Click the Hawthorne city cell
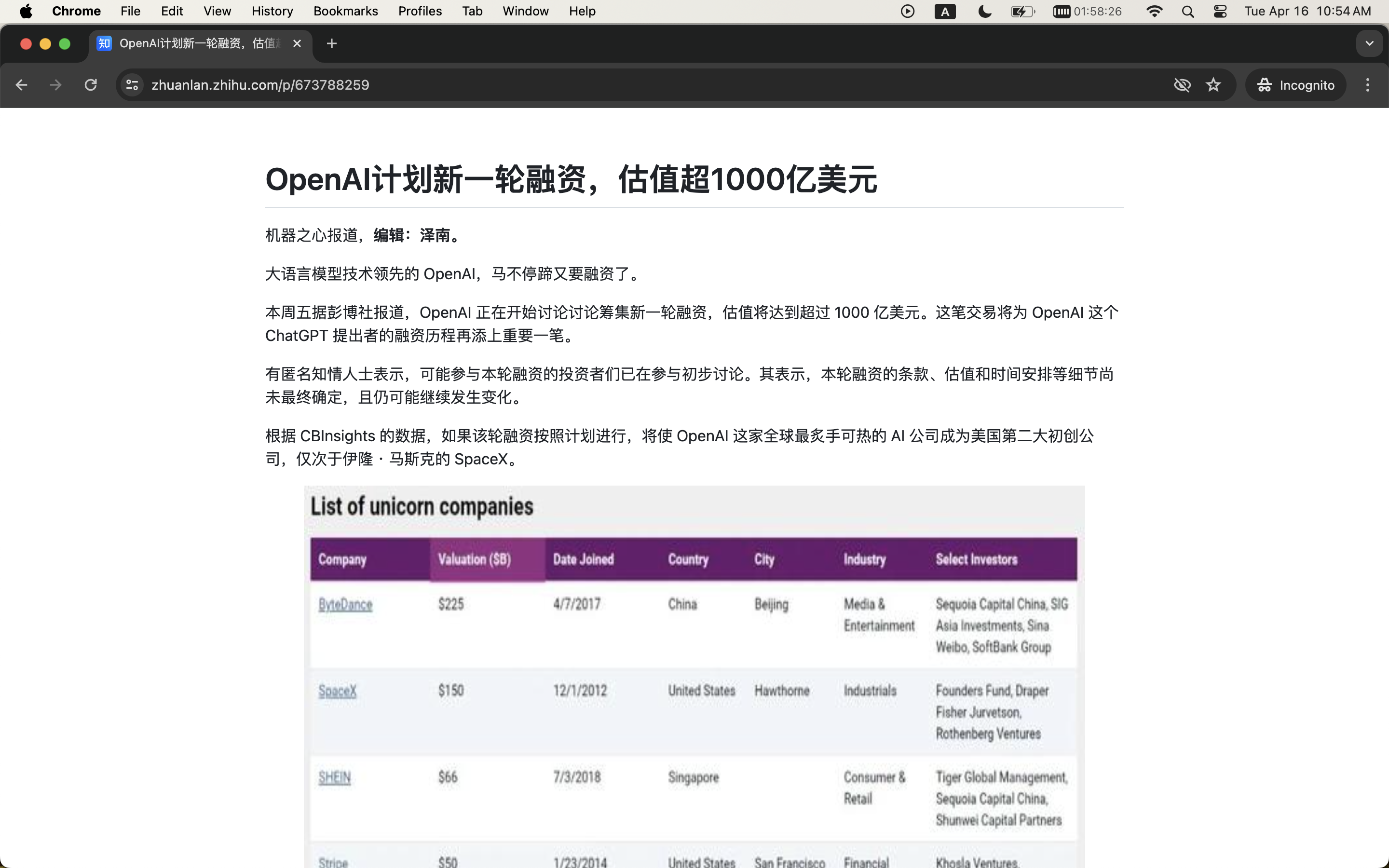 pos(782,690)
